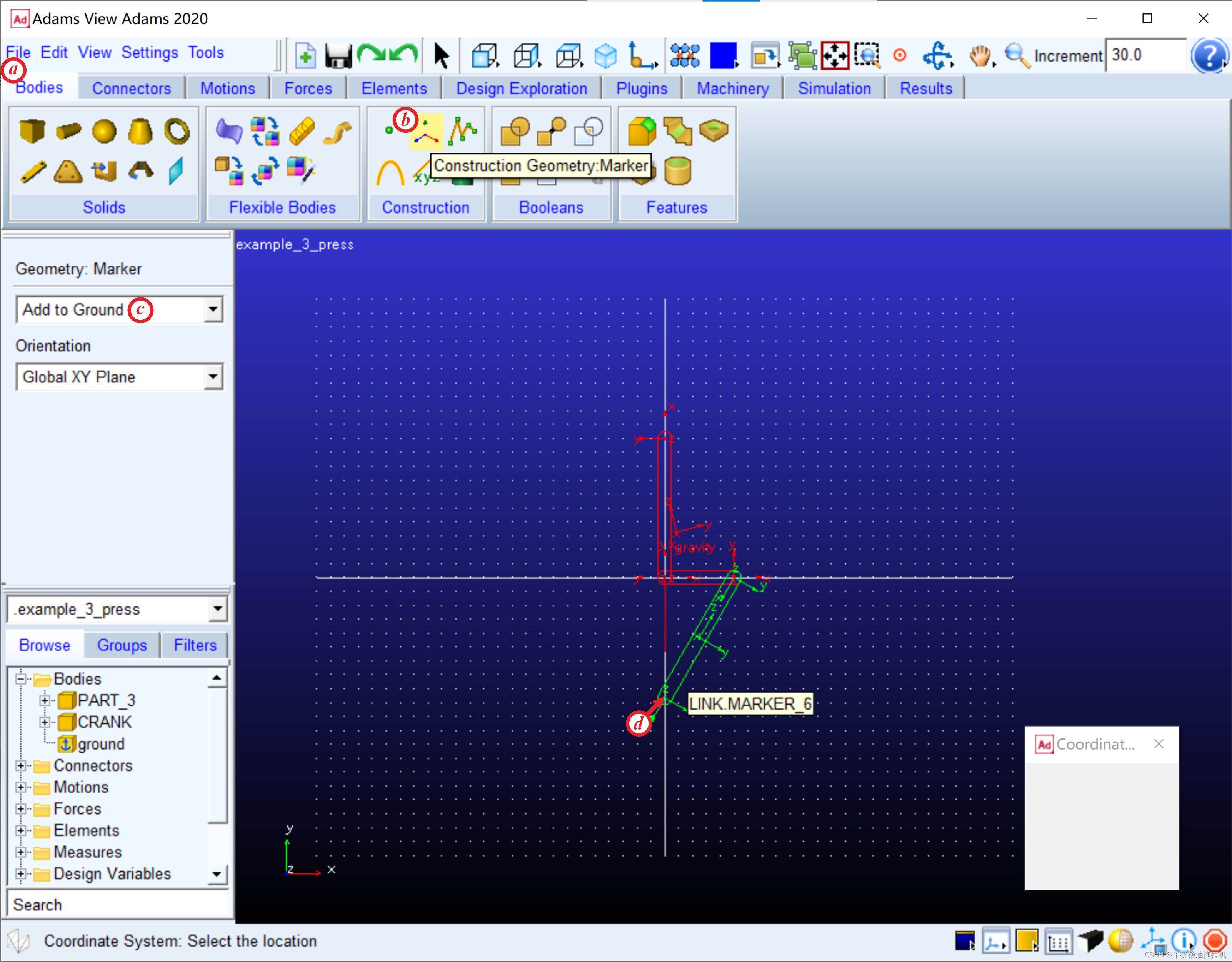Open the Filters browser tab

click(x=195, y=645)
